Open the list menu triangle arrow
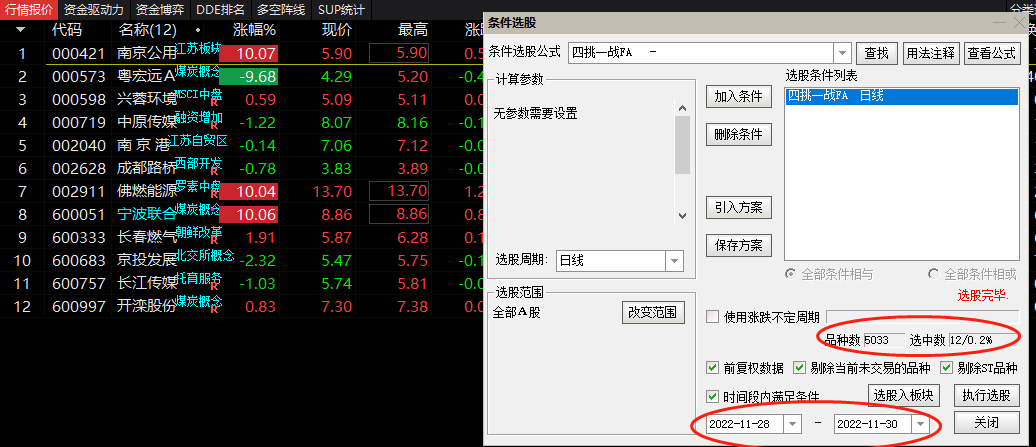This screenshot has height=447, width=1036. click(x=20, y=30)
